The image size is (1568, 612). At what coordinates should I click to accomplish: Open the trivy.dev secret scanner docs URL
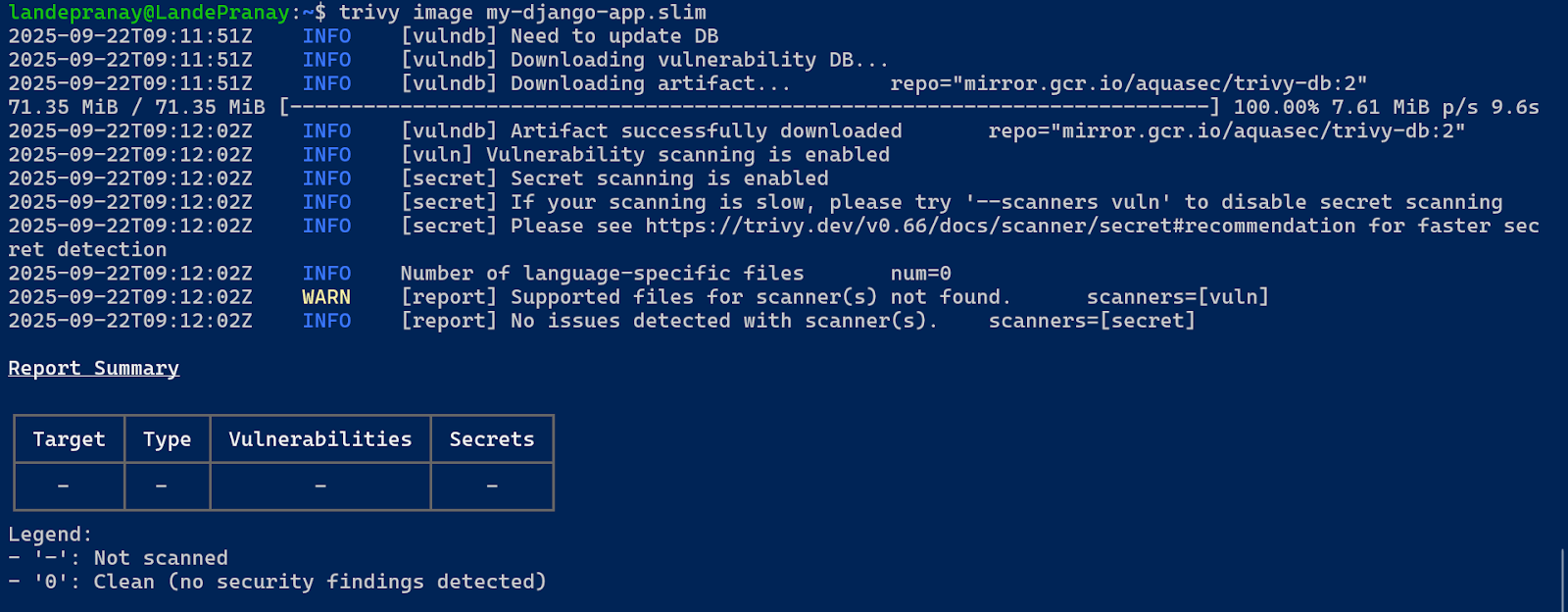[x=1000, y=226]
